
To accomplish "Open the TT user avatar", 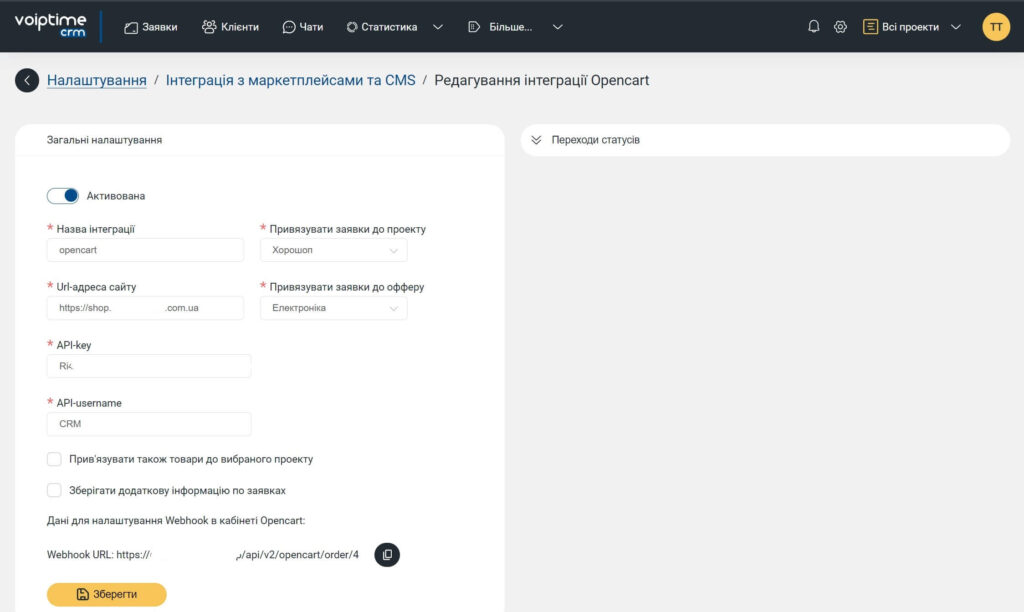I will [996, 27].
